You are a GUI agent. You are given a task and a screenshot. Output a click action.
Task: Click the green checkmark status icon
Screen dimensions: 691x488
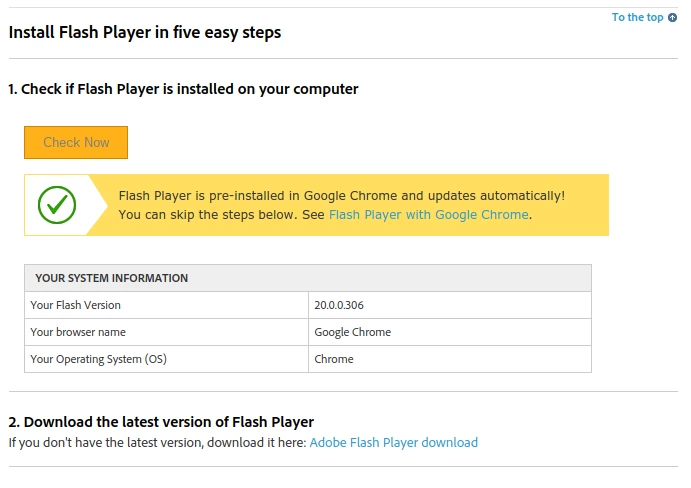(57, 205)
